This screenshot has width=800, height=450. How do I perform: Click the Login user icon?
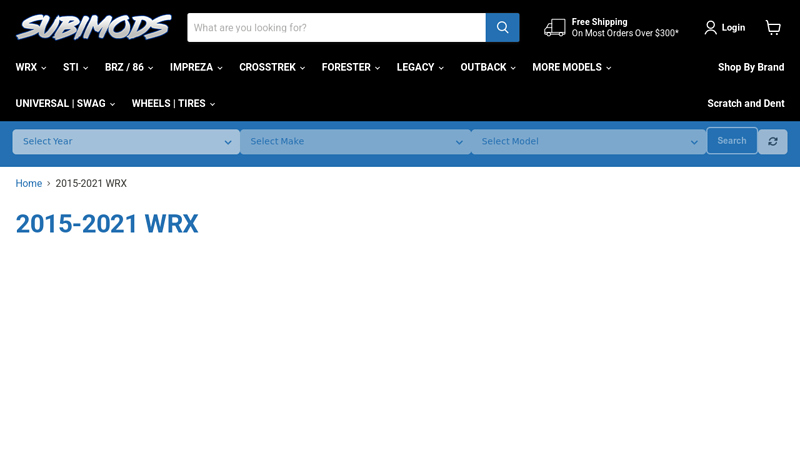tap(710, 28)
